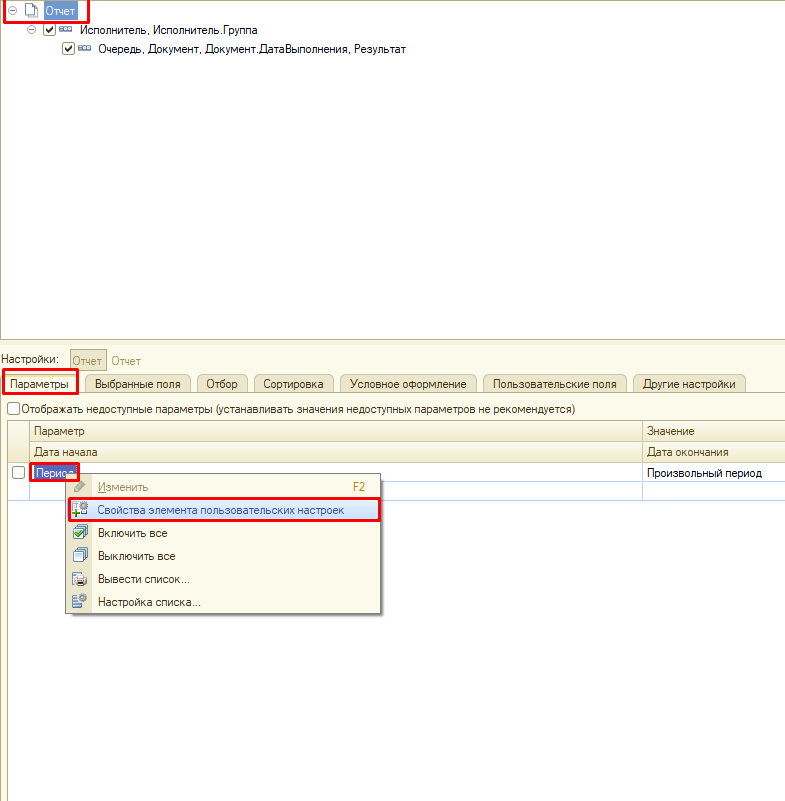Tick the Период parameter checkbox
This screenshot has height=801, width=785.
[18, 473]
